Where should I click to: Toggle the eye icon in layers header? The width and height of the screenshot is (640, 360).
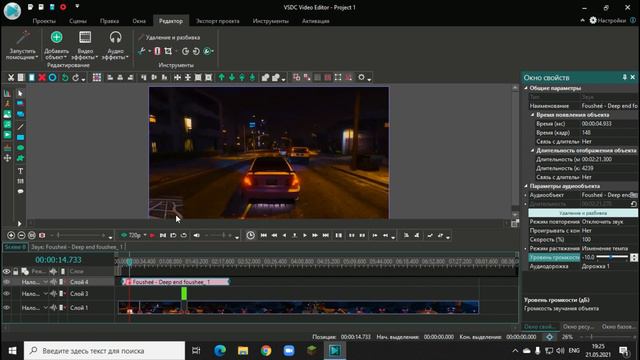[7, 271]
